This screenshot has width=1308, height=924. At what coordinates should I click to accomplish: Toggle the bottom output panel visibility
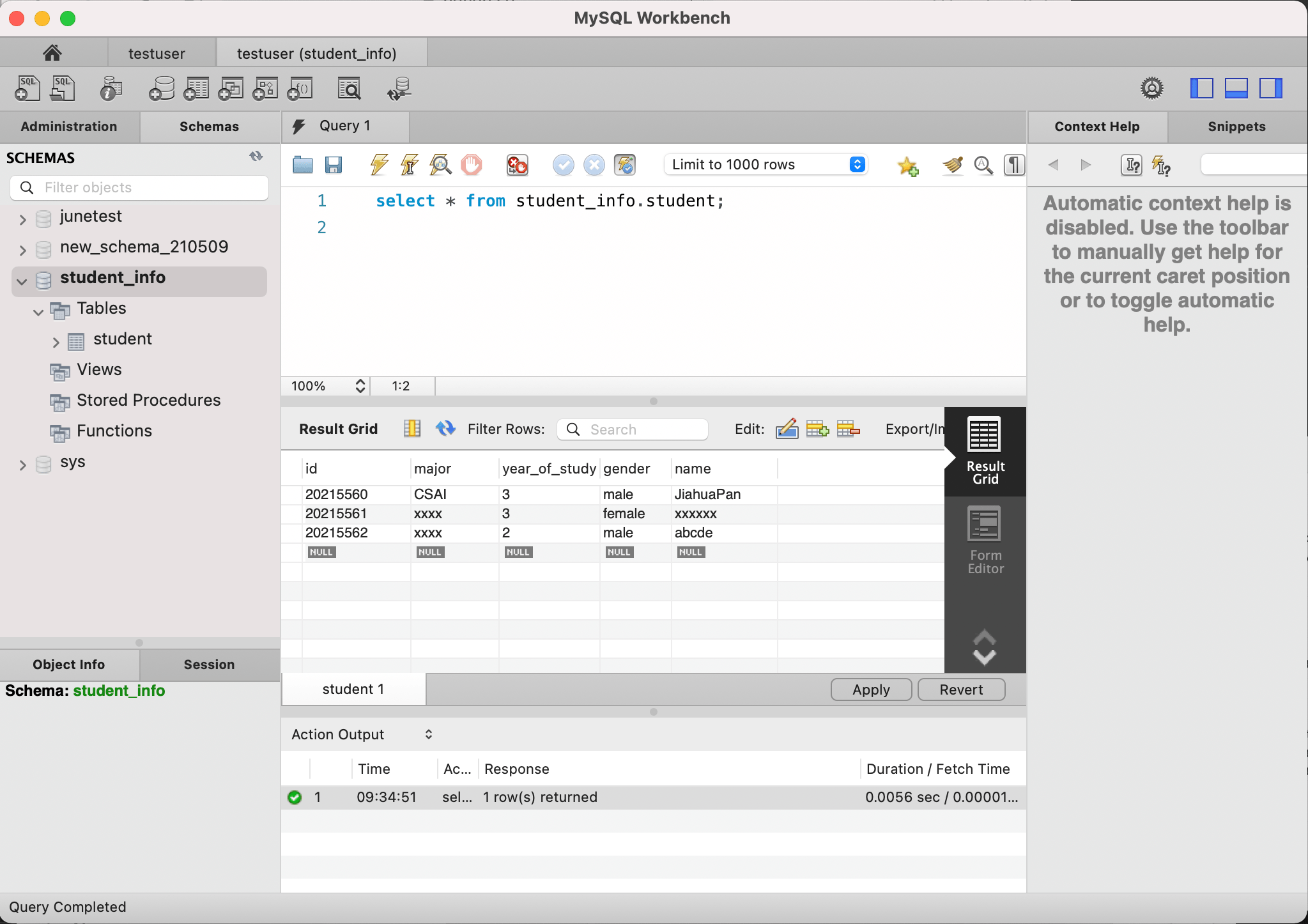(x=1236, y=88)
